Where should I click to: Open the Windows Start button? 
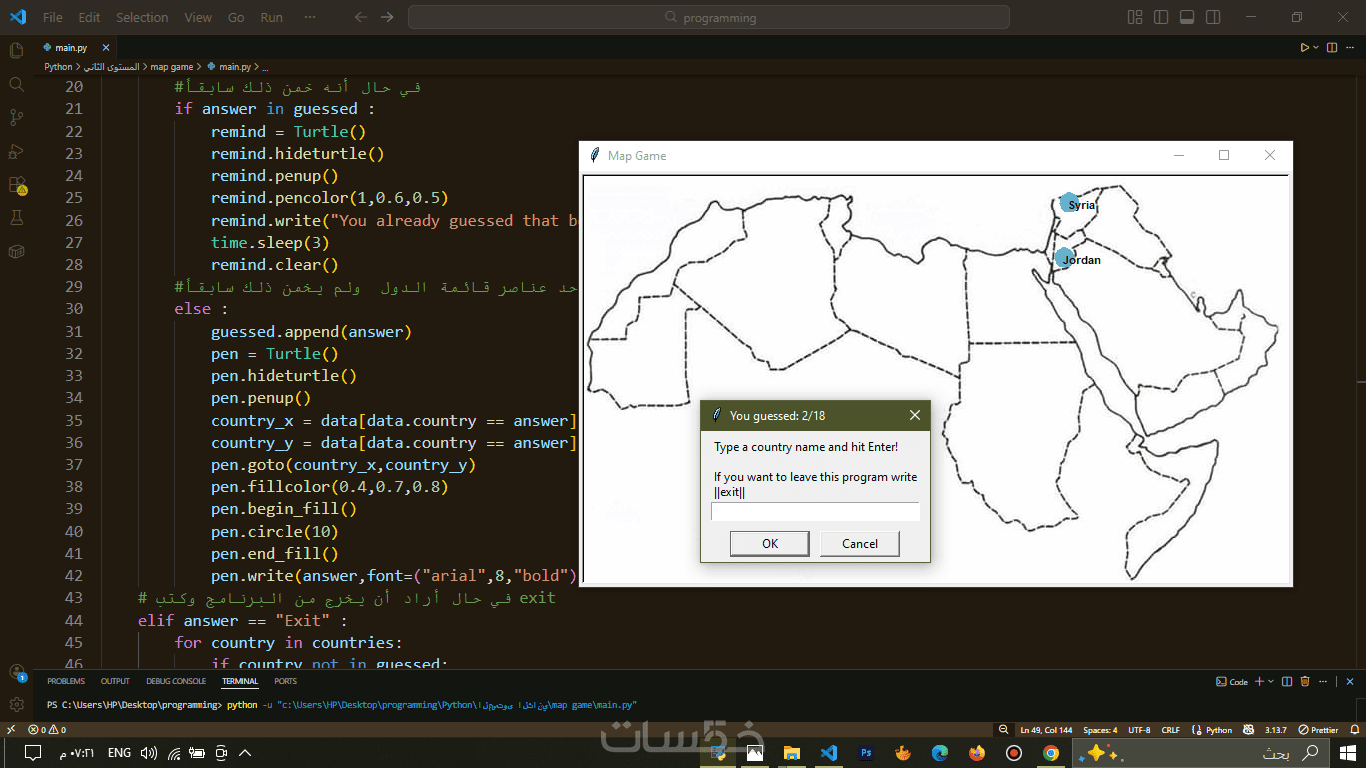[1348, 753]
